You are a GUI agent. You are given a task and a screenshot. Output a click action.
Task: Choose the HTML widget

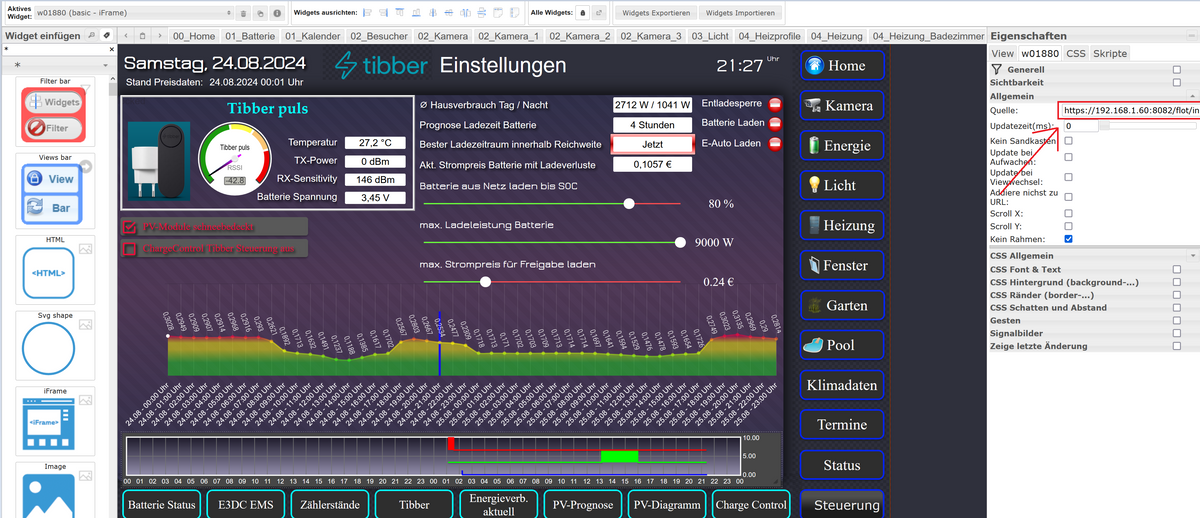pyautogui.click(x=55, y=272)
